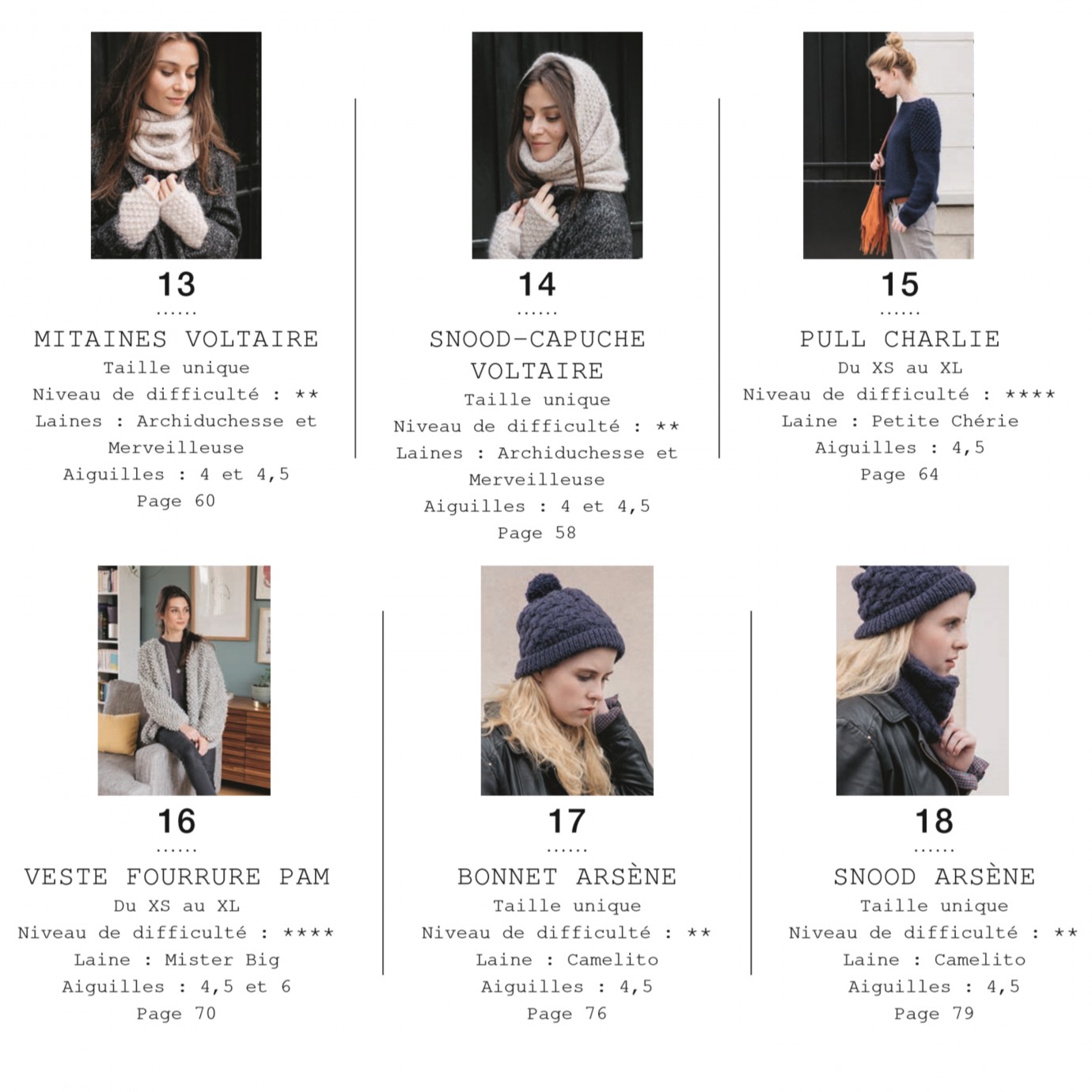This screenshot has width=1092, height=1092.
Task: Jump to Page 70 reference
Action: coord(176,1014)
